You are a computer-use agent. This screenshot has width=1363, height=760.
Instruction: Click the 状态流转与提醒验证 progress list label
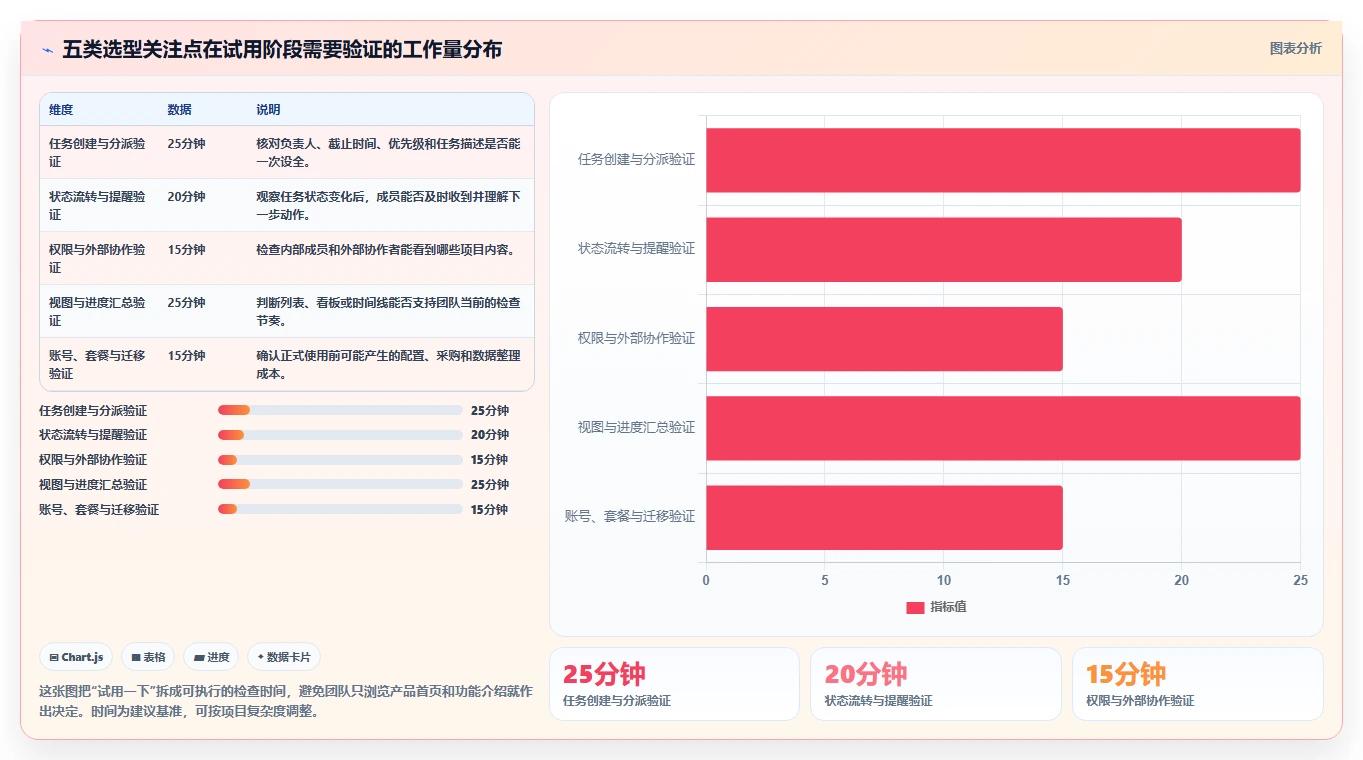(x=93, y=435)
